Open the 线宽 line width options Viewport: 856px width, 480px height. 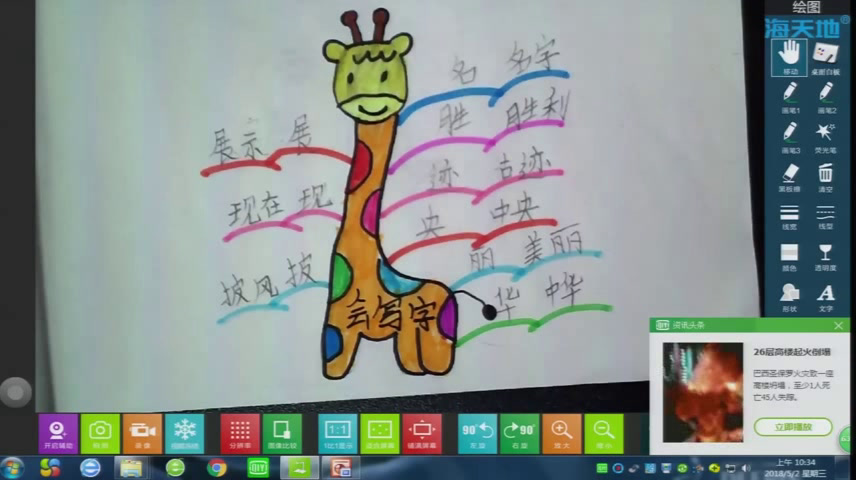790,214
